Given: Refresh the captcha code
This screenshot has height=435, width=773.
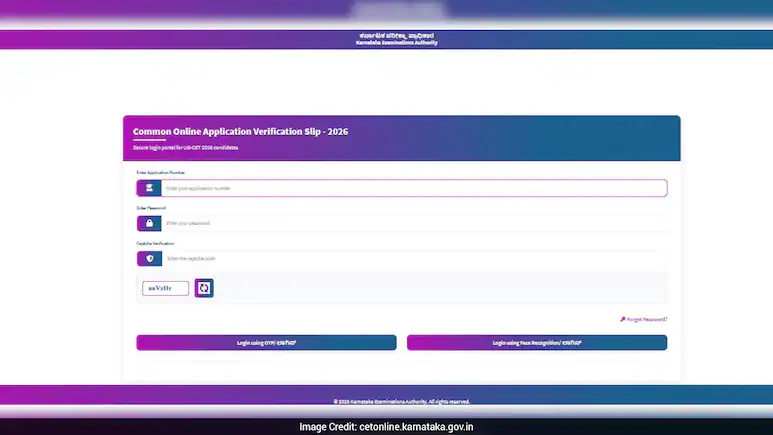Looking at the screenshot, I should click(x=204, y=288).
